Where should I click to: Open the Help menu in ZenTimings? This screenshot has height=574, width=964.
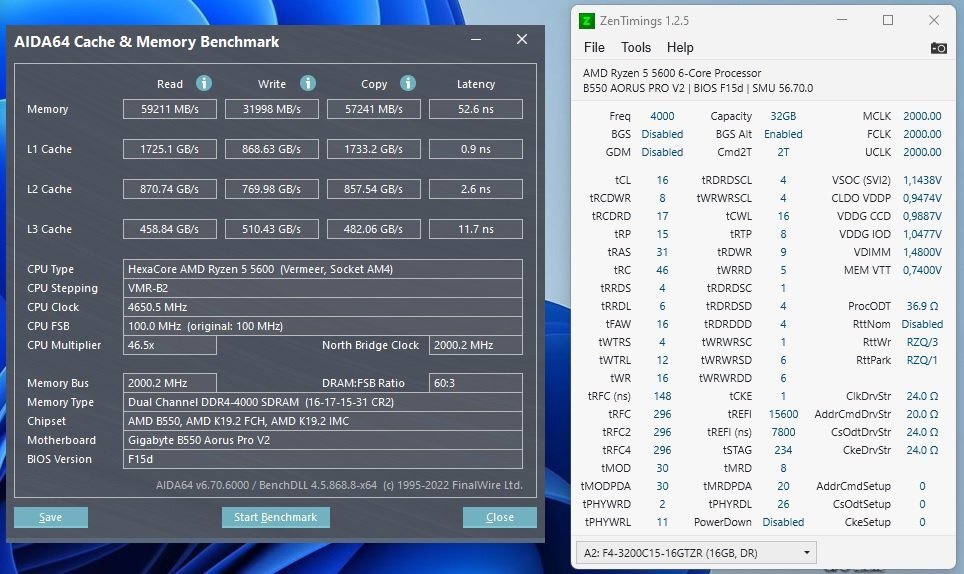pyautogui.click(x=680, y=47)
